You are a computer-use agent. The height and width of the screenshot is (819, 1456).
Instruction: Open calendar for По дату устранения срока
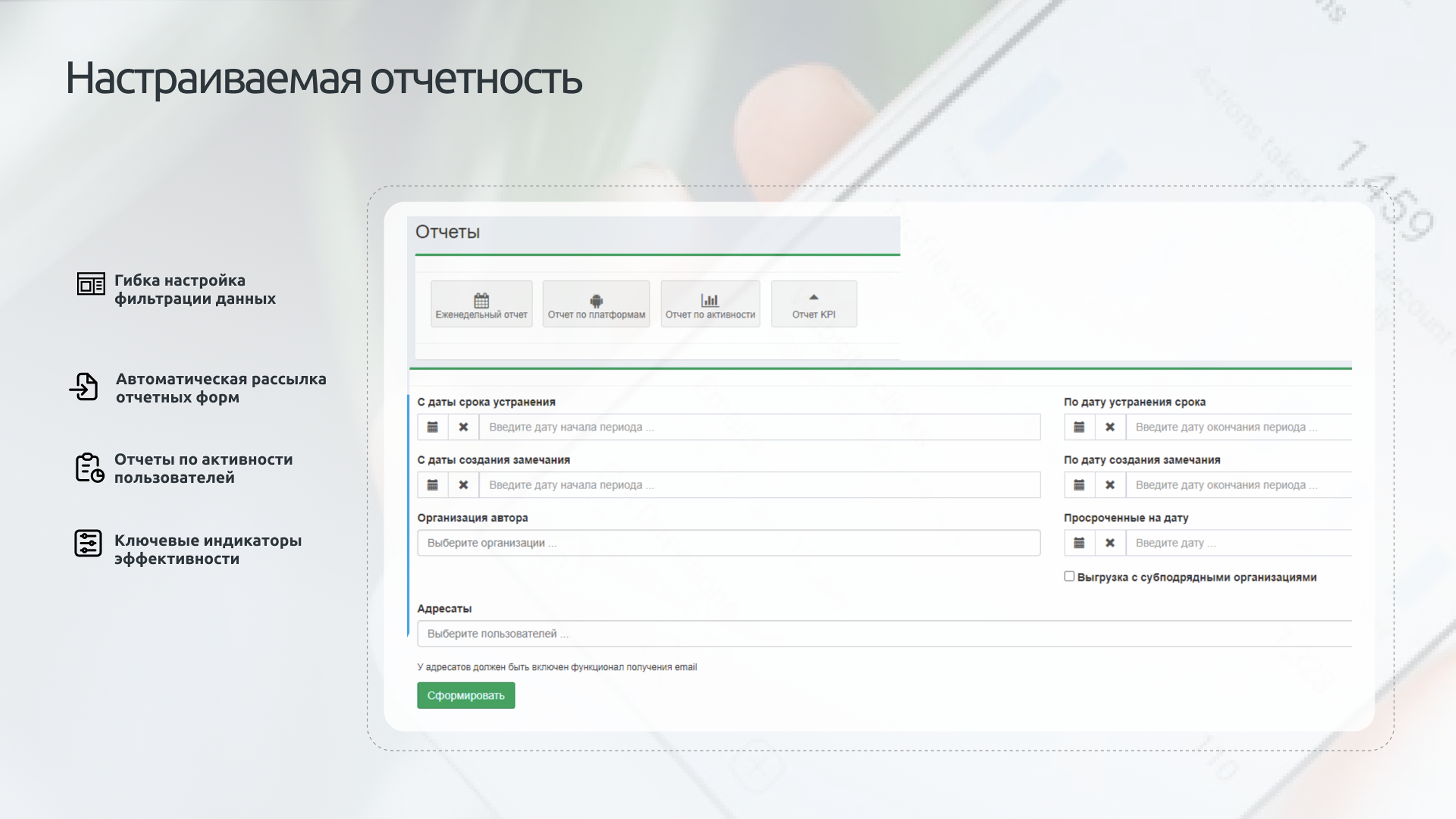(1079, 427)
